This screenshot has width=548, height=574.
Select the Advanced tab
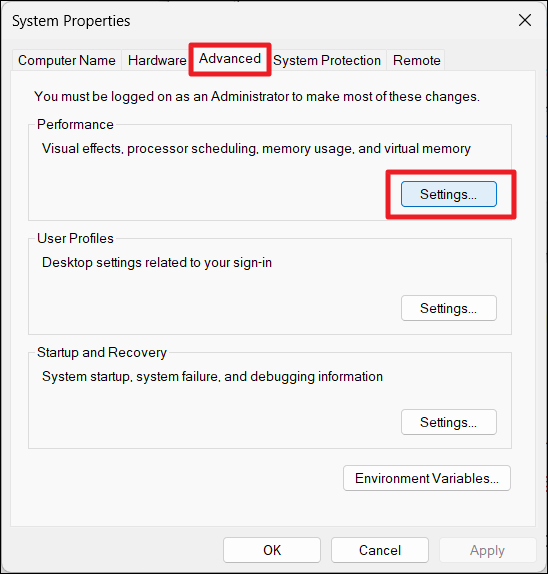click(230, 59)
